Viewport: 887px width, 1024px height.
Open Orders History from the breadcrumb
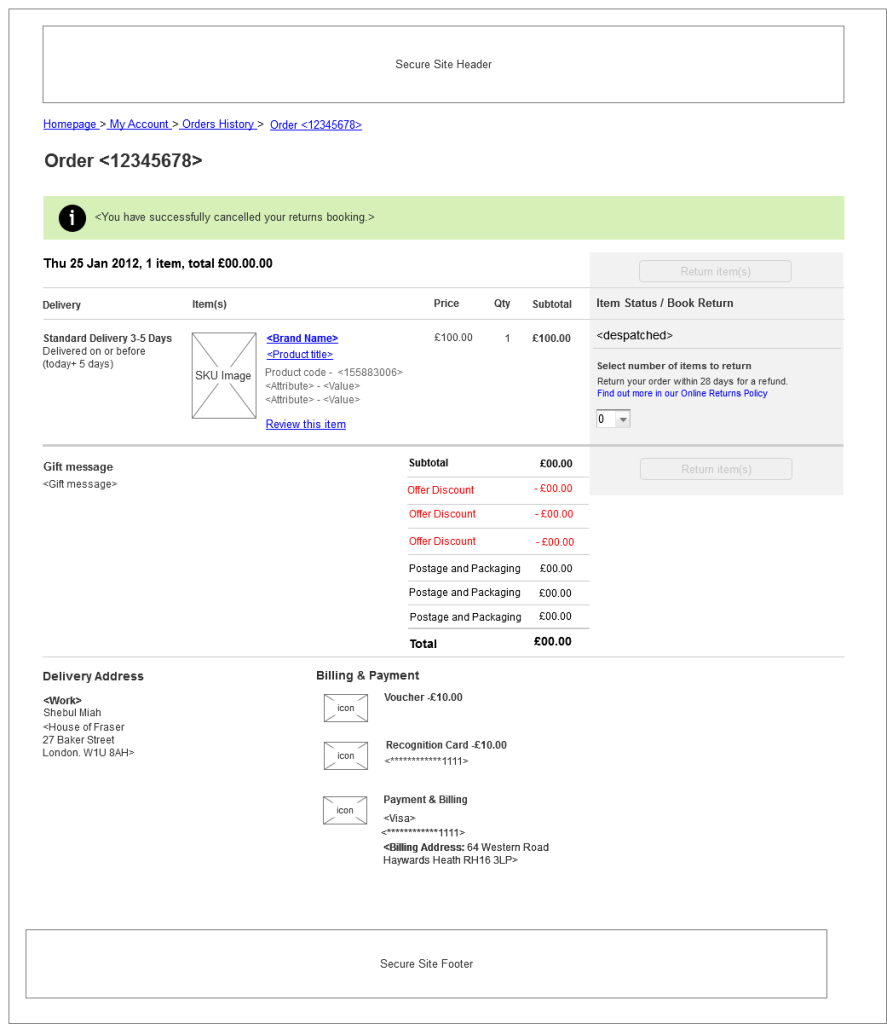(218, 124)
